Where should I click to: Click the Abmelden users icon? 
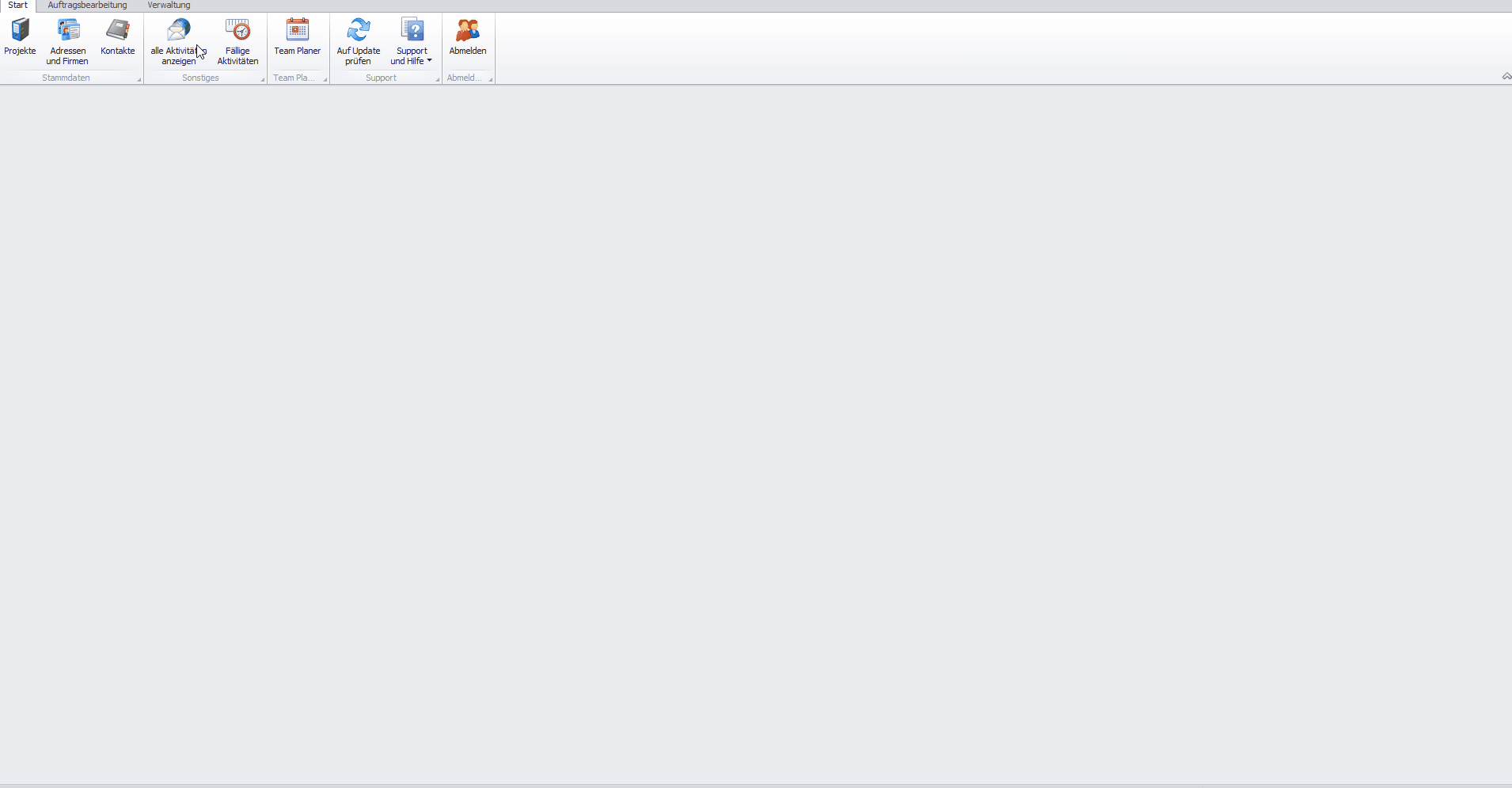click(x=467, y=30)
